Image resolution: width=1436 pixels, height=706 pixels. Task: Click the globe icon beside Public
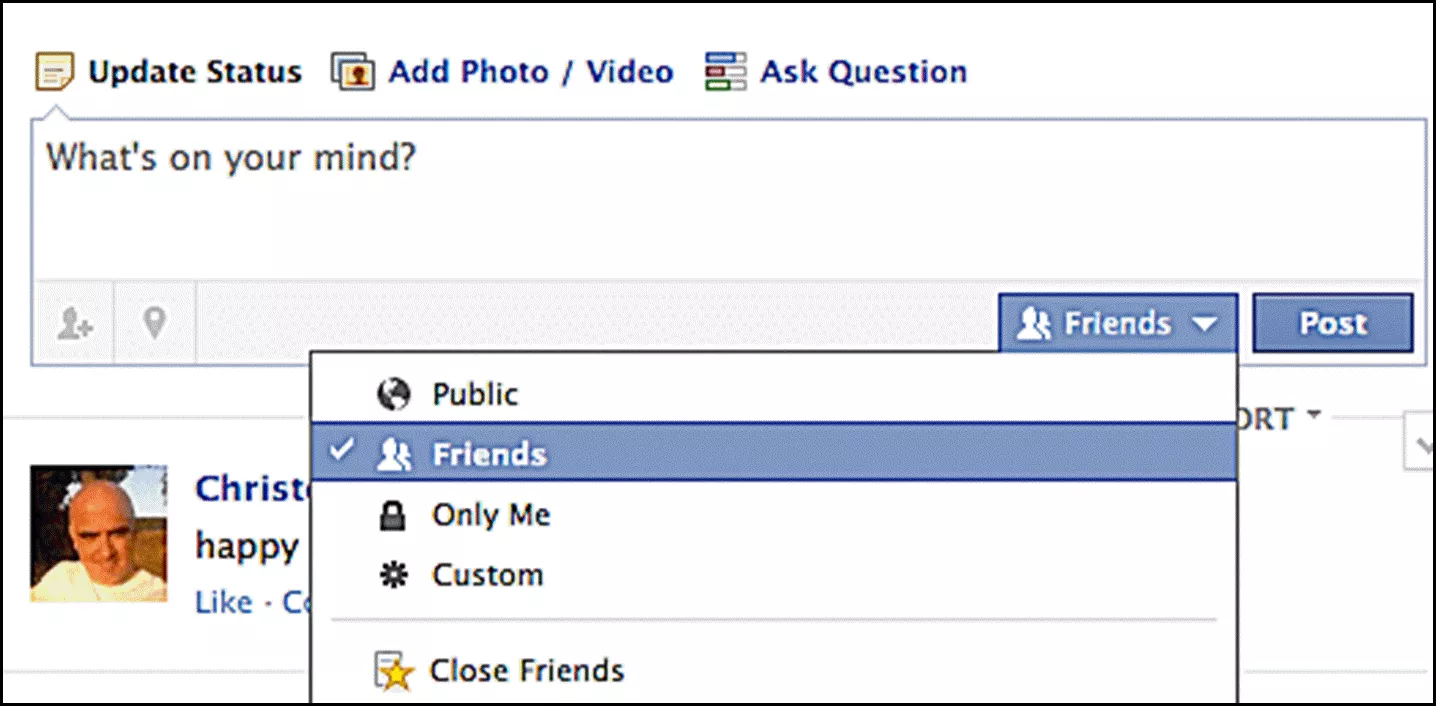point(393,394)
